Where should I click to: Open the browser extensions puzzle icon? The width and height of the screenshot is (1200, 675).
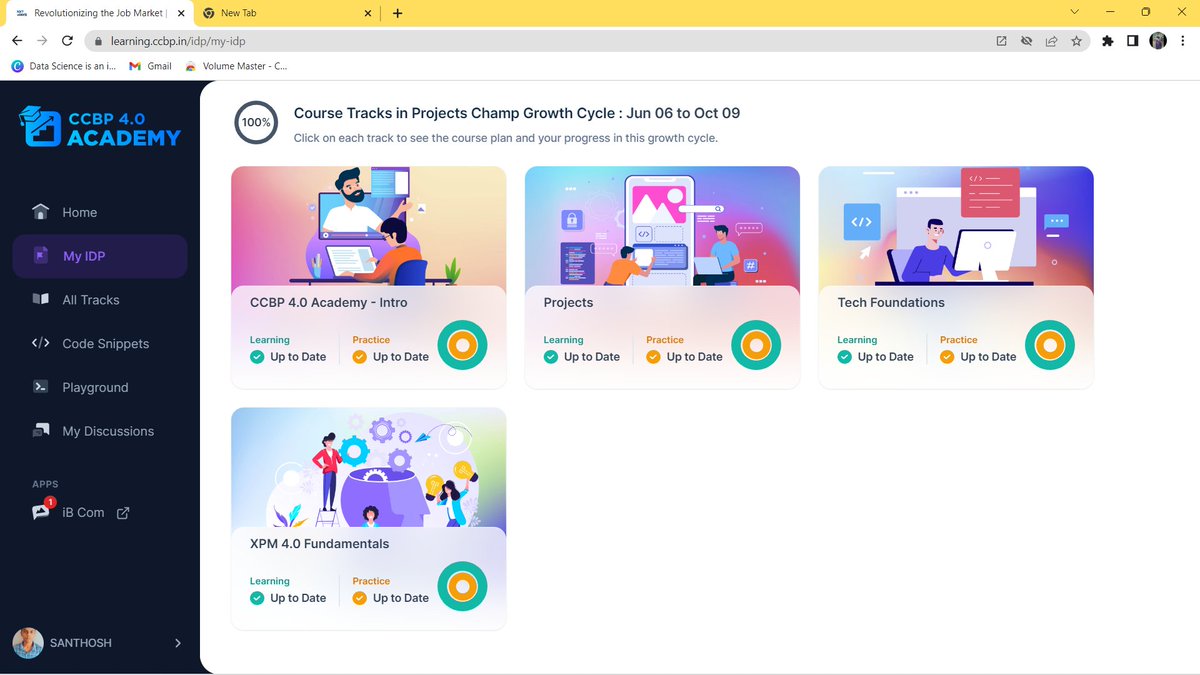[x=1107, y=40]
